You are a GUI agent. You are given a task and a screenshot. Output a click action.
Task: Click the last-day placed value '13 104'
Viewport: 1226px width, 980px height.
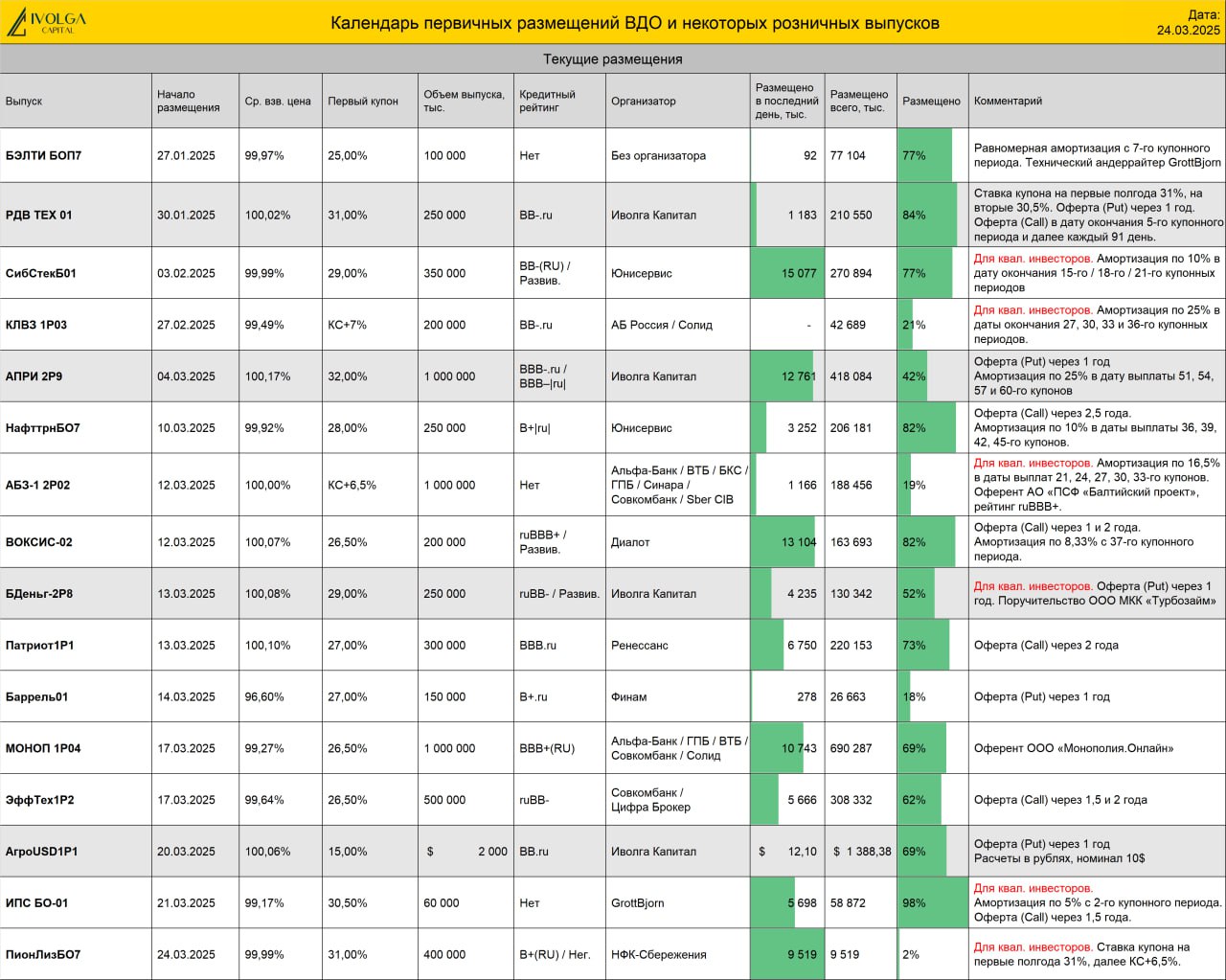pos(799,542)
